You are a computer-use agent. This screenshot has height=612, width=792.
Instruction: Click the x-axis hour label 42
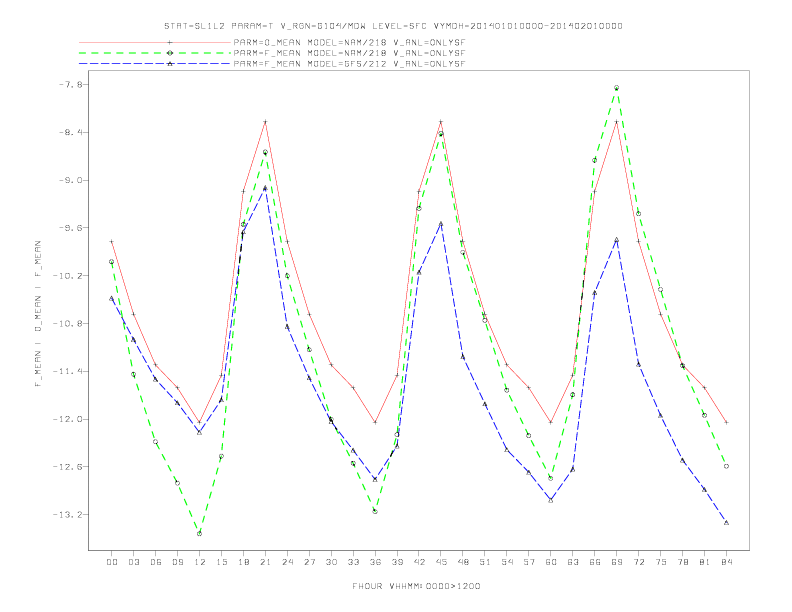[419, 562]
